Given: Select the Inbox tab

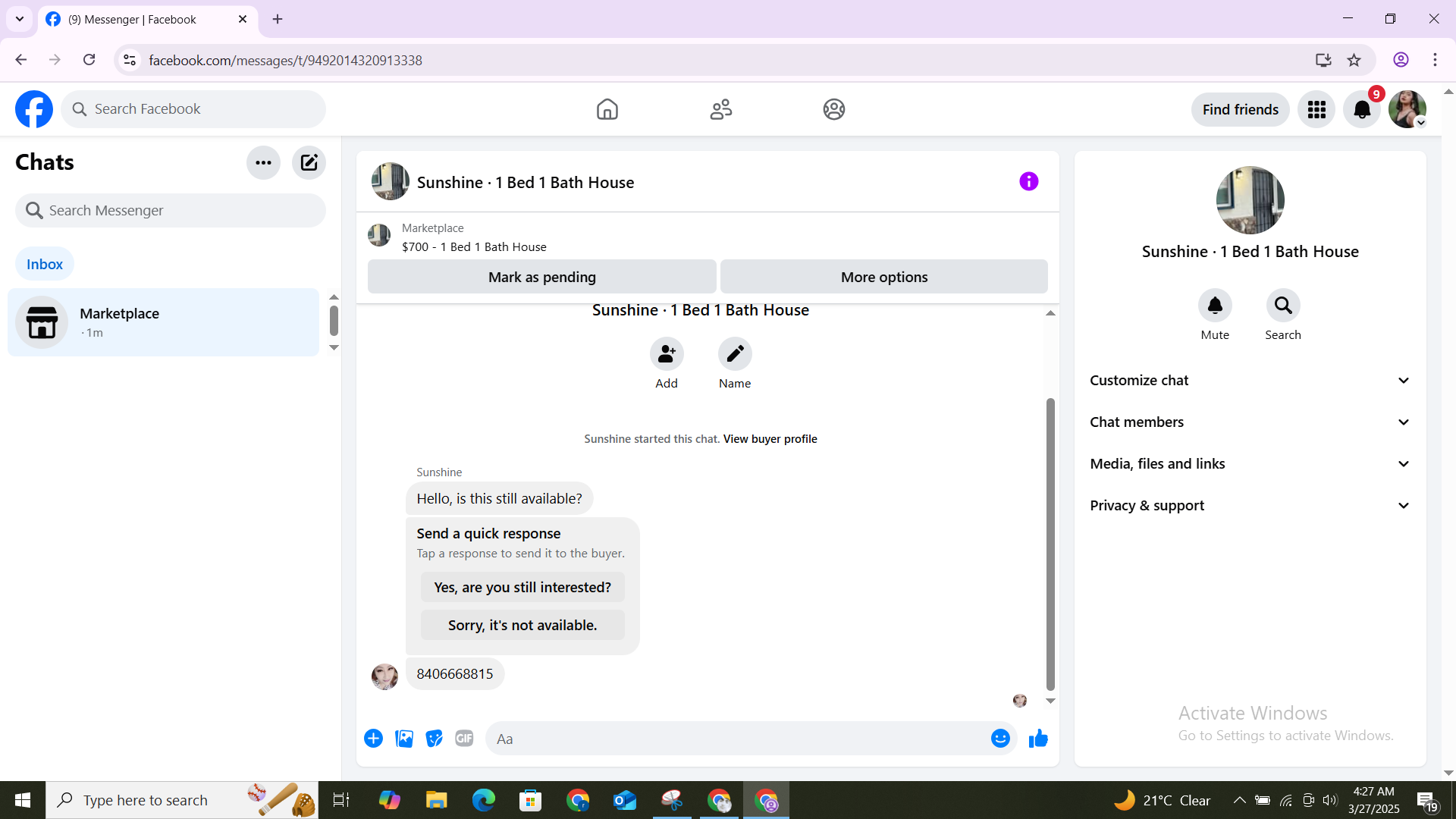Looking at the screenshot, I should (45, 264).
